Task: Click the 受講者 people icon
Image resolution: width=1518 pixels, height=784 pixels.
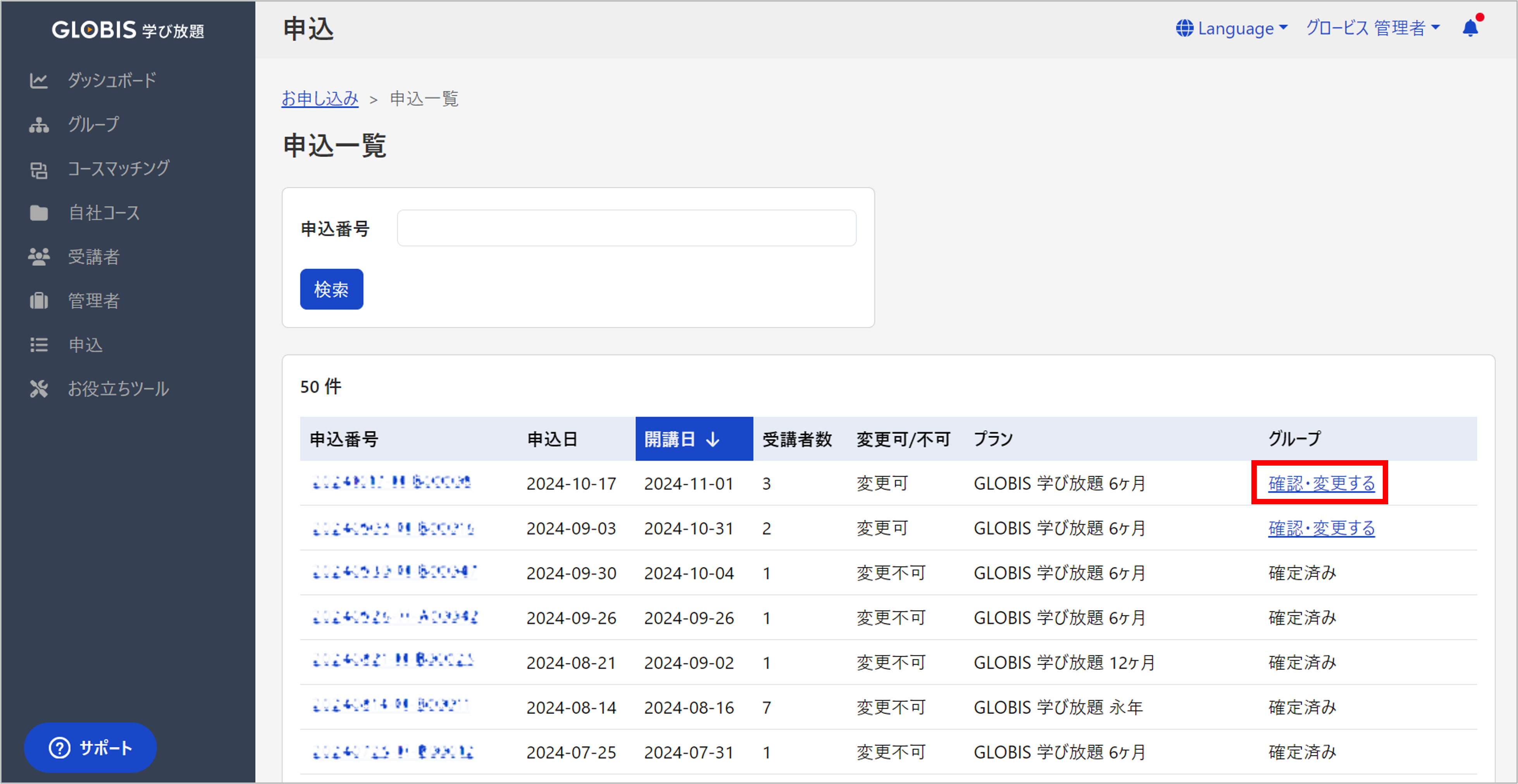Action: pyautogui.click(x=39, y=257)
